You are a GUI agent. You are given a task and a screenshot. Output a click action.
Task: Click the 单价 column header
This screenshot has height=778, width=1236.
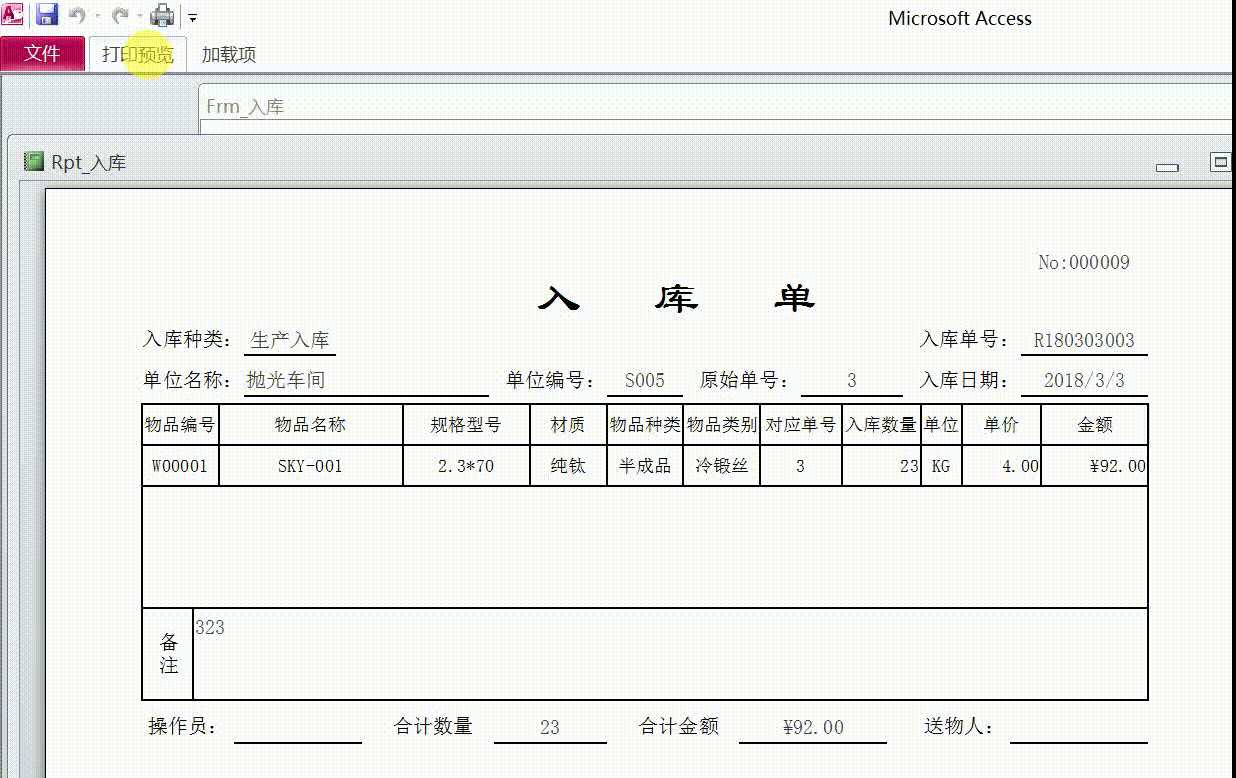[1001, 425]
